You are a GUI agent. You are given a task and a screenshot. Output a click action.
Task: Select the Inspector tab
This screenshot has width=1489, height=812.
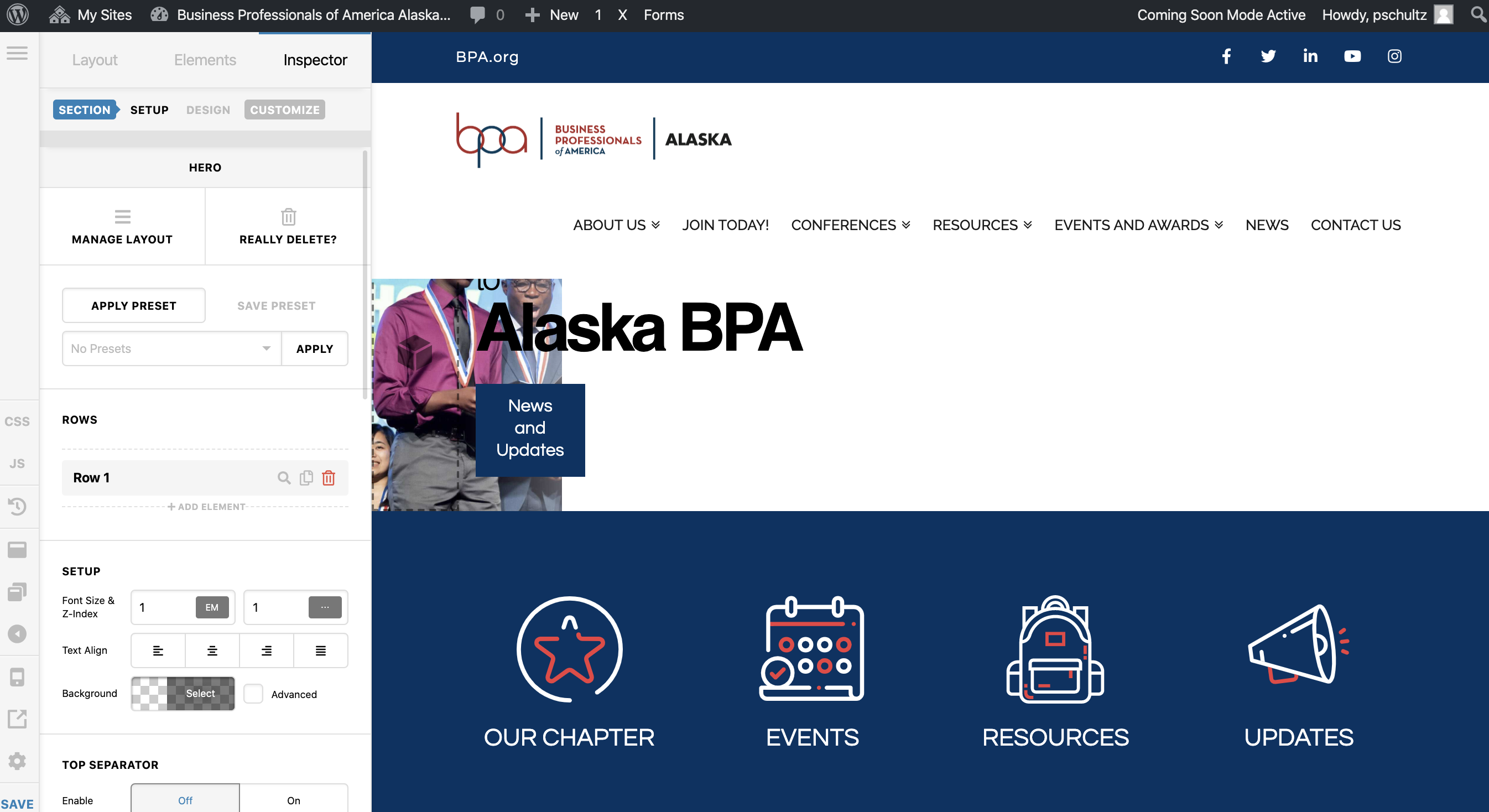(x=315, y=60)
